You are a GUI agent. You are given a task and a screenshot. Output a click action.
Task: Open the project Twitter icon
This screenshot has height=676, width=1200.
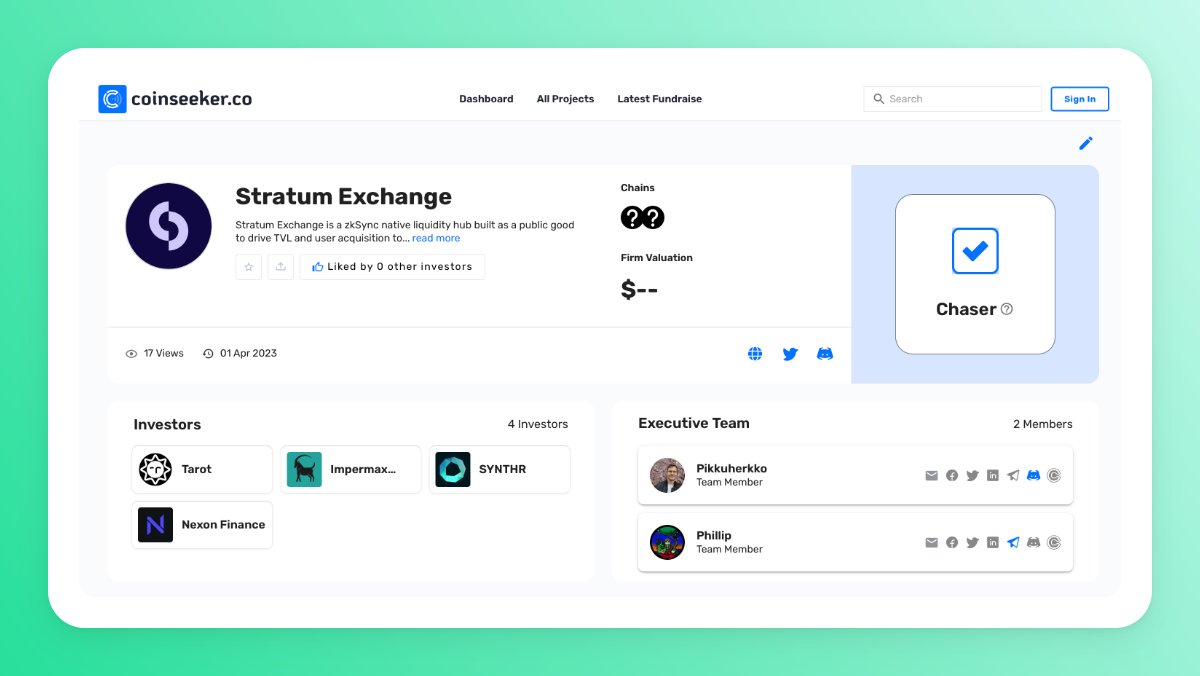(790, 354)
